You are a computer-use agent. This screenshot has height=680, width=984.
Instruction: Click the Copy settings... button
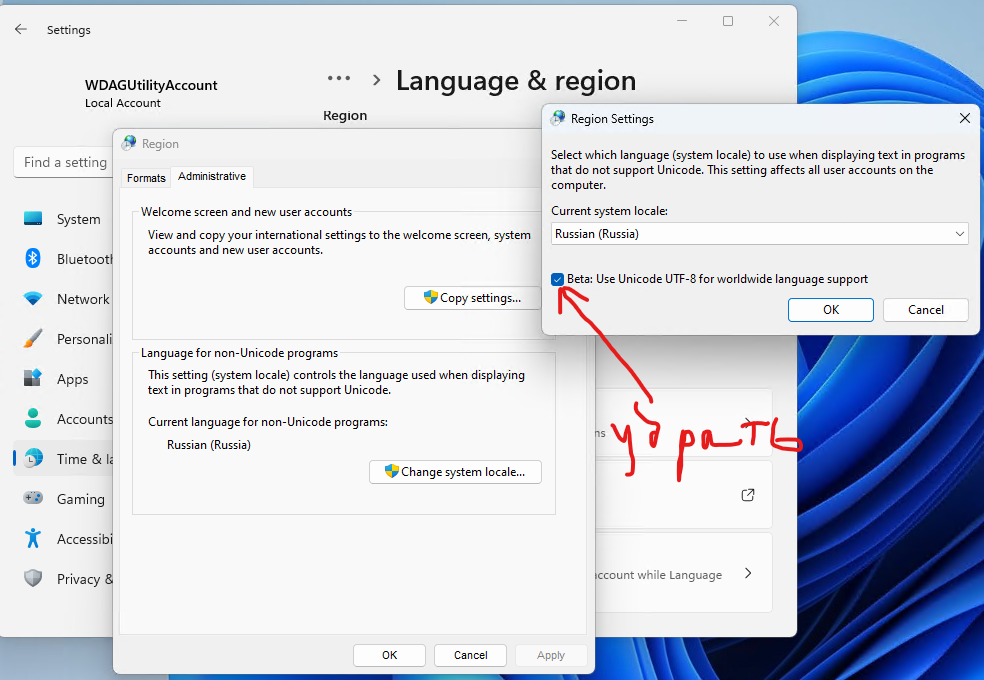pyautogui.click(x=472, y=298)
